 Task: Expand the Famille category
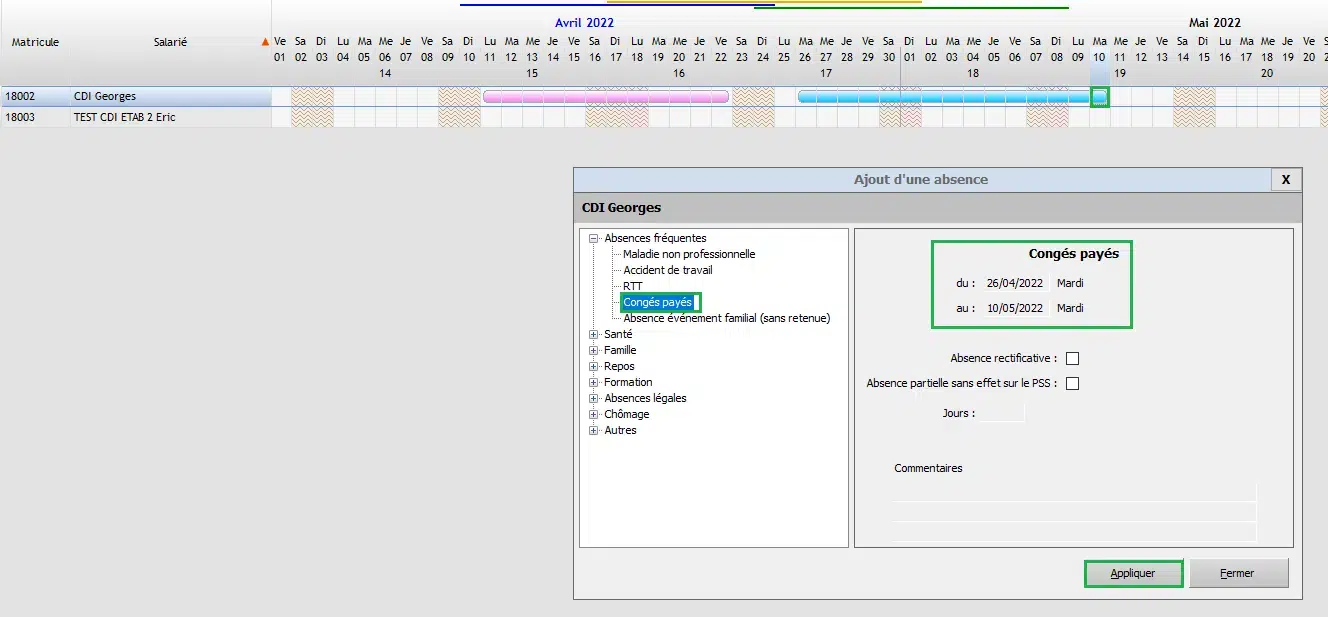(x=594, y=350)
